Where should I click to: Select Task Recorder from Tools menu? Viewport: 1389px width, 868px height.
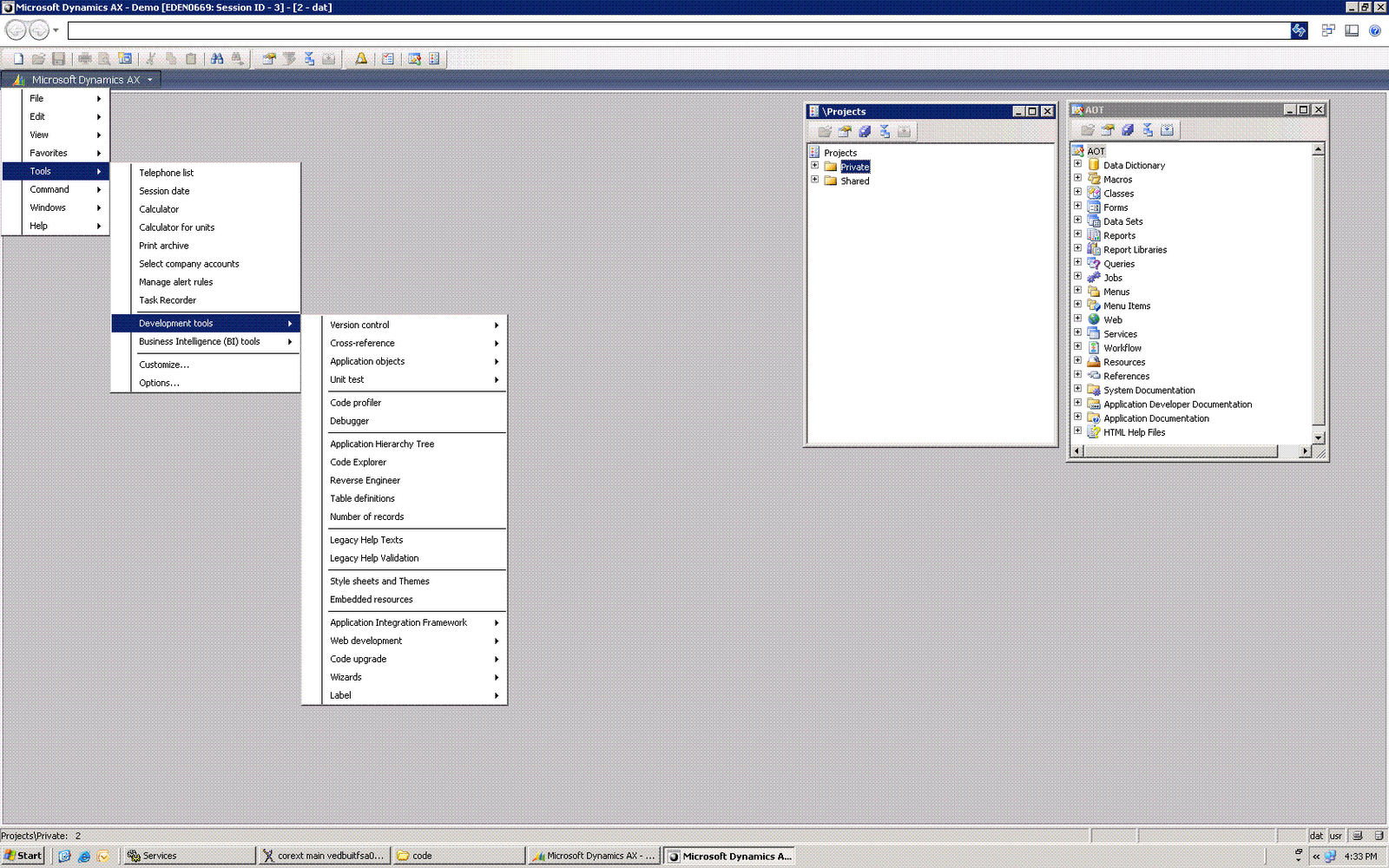pyautogui.click(x=207, y=300)
